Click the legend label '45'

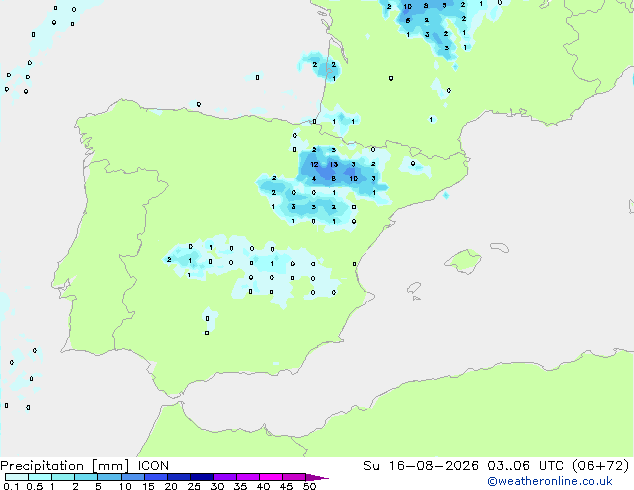click(286, 486)
